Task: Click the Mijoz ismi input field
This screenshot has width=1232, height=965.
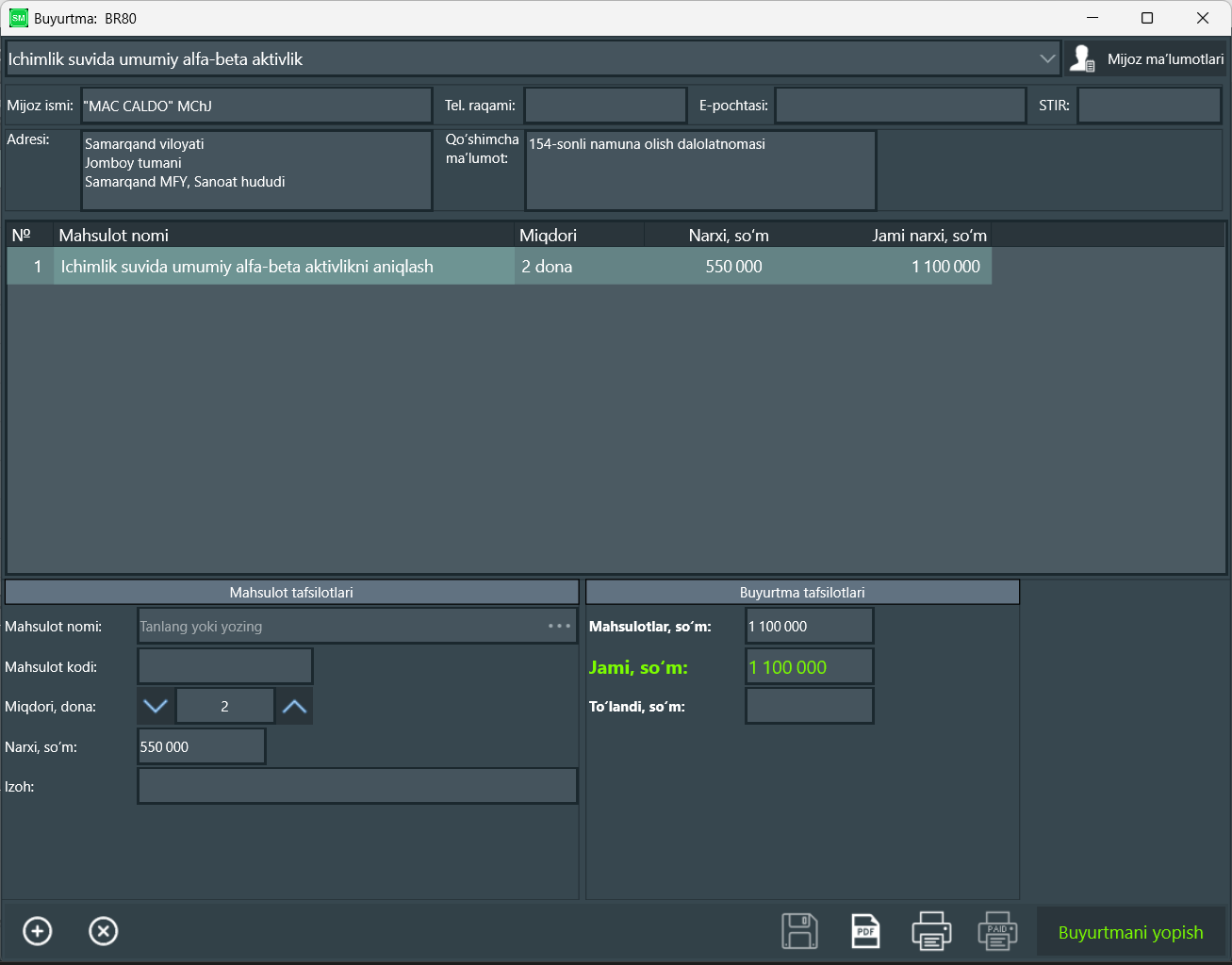Action: click(256, 106)
